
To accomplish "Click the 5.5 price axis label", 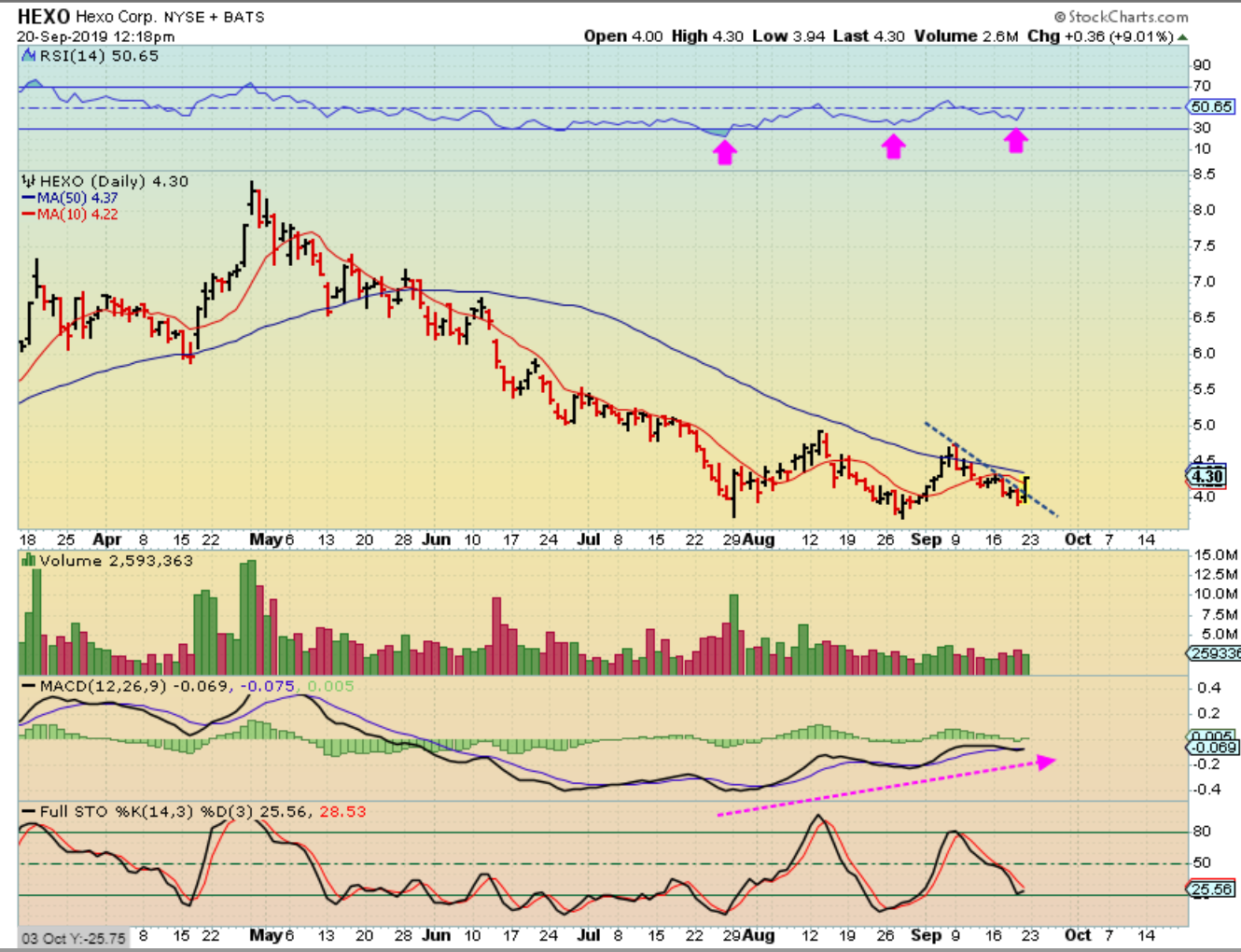I will (1204, 389).
